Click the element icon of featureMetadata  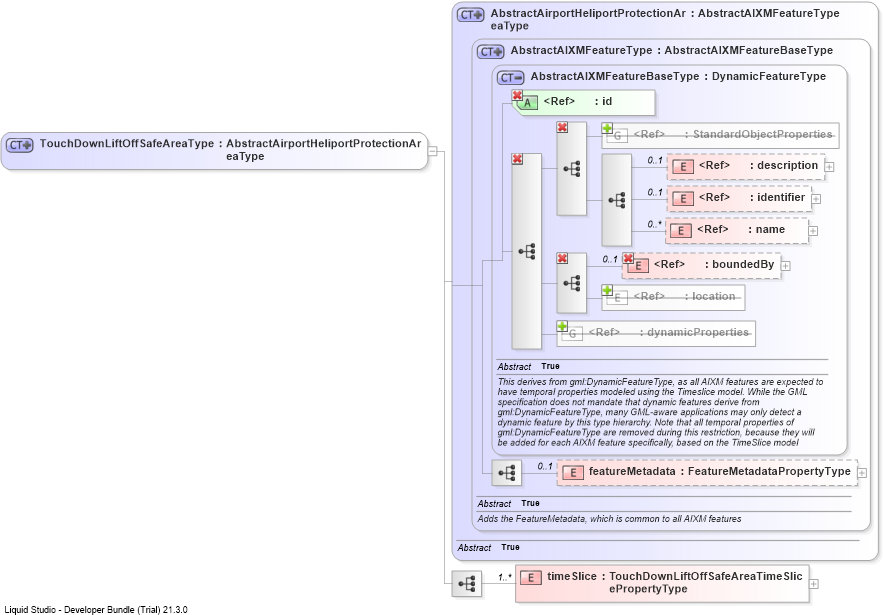tap(573, 473)
